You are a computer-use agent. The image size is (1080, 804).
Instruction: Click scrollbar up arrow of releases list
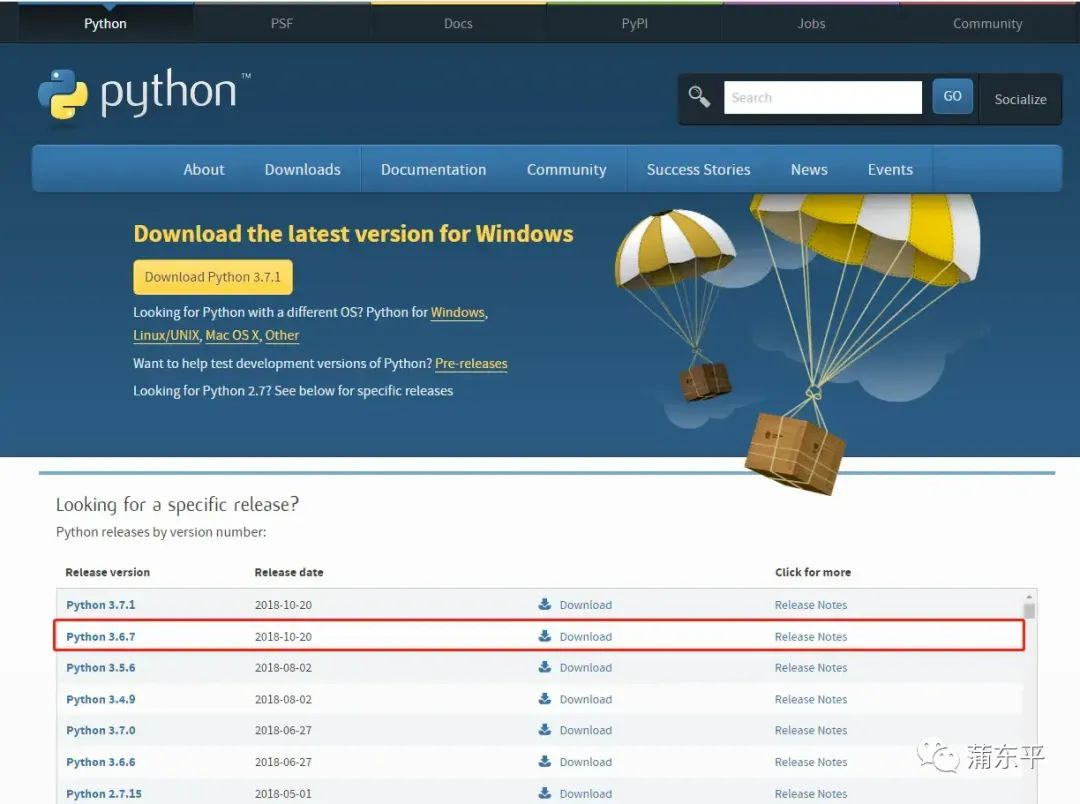tap(1029, 597)
